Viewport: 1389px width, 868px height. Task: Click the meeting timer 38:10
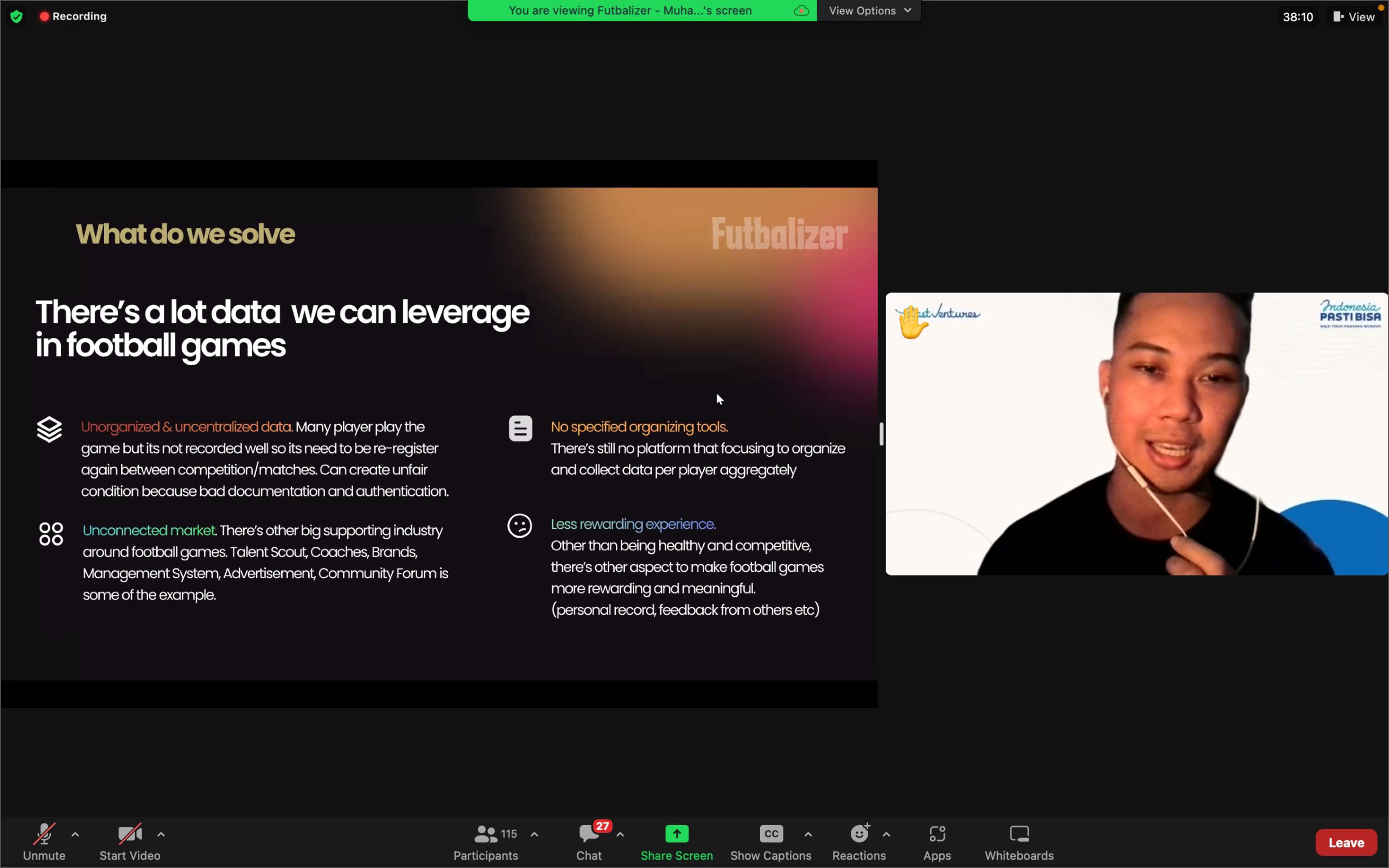click(x=1298, y=17)
